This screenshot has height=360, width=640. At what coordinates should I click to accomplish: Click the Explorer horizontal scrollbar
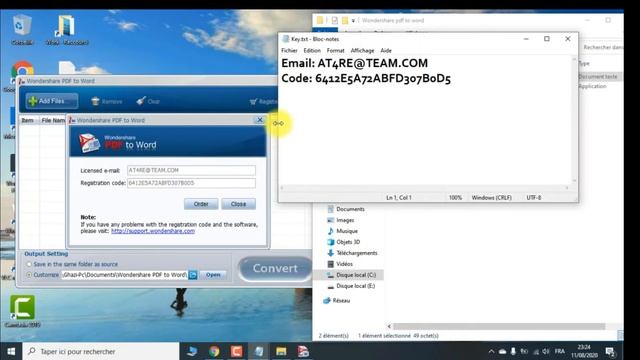tap(499, 327)
